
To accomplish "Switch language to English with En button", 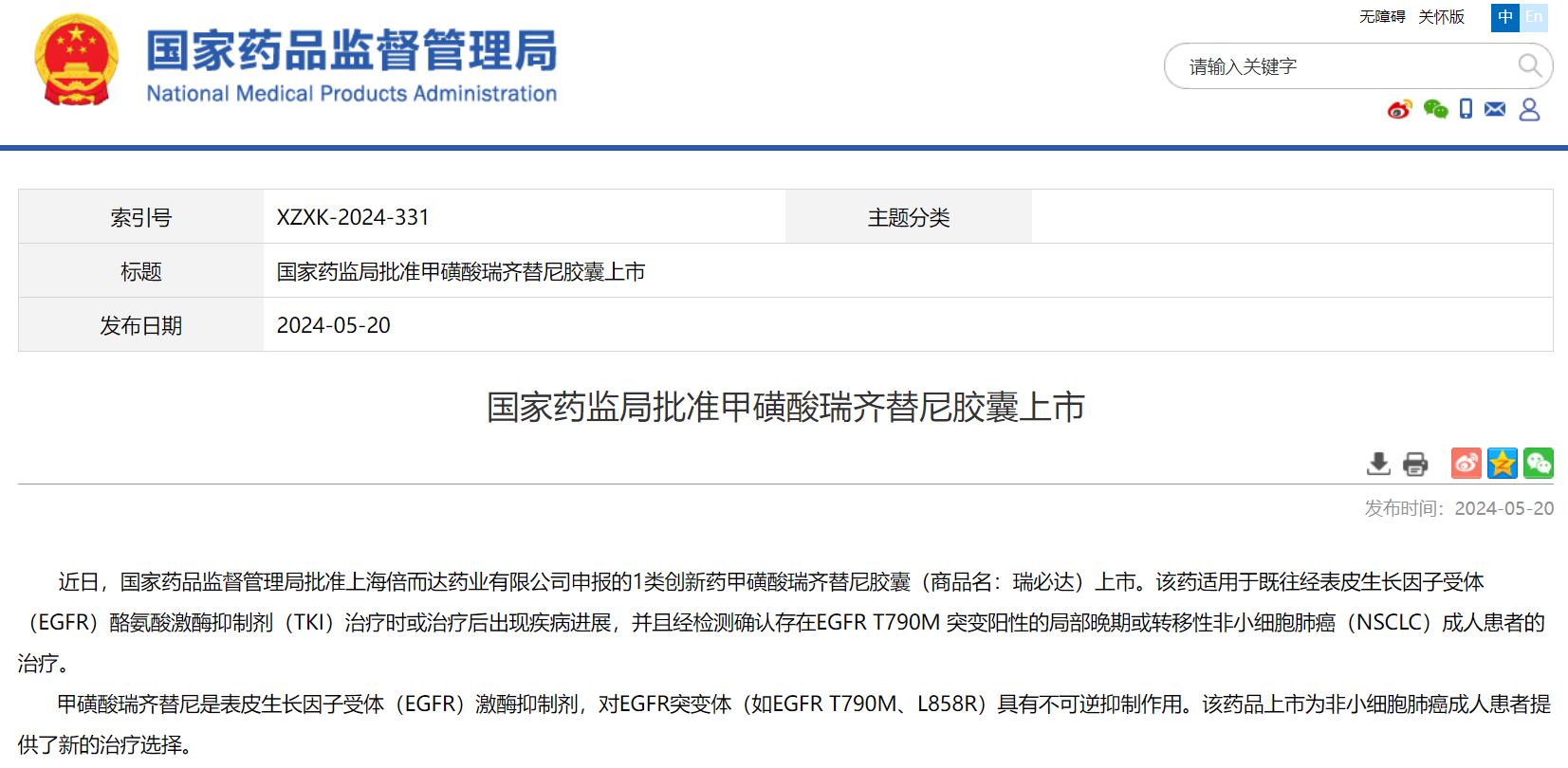I will click(x=1534, y=17).
